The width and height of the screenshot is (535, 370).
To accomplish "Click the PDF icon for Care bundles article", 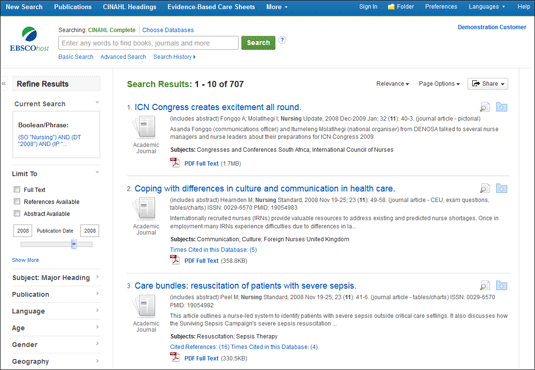I will (175, 357).
